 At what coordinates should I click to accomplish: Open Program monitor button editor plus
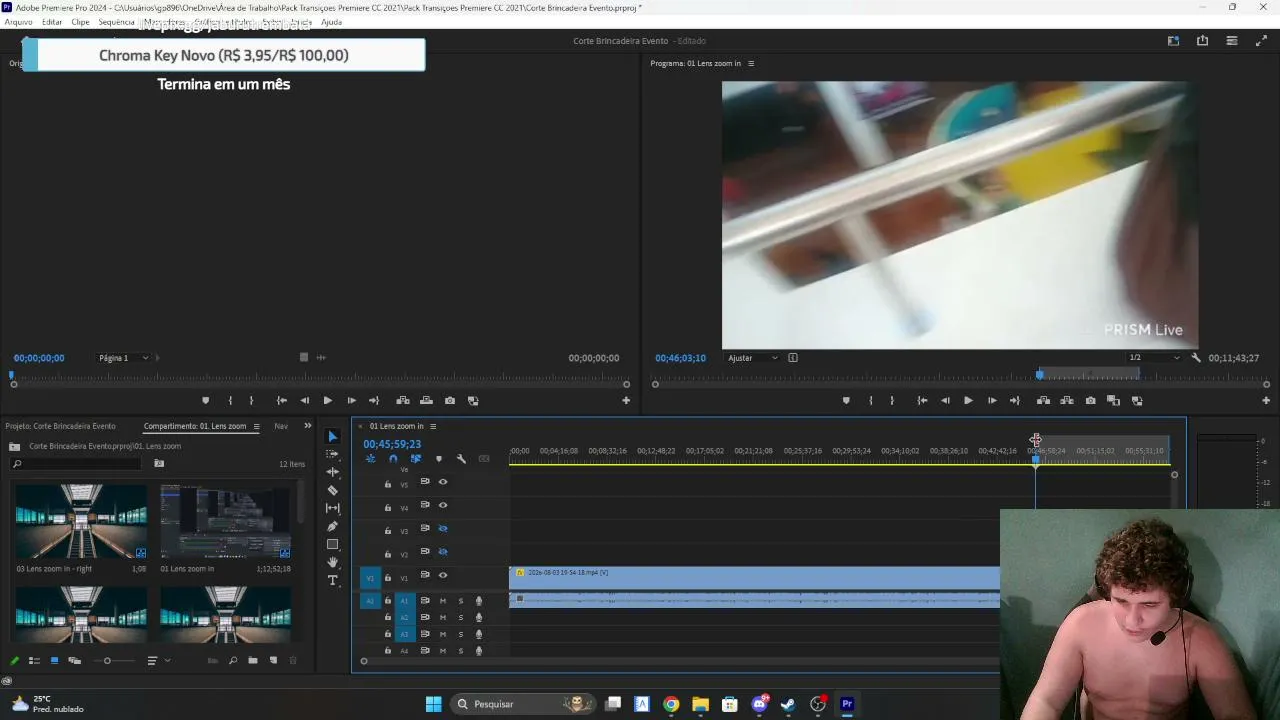tap(1266, 401)
